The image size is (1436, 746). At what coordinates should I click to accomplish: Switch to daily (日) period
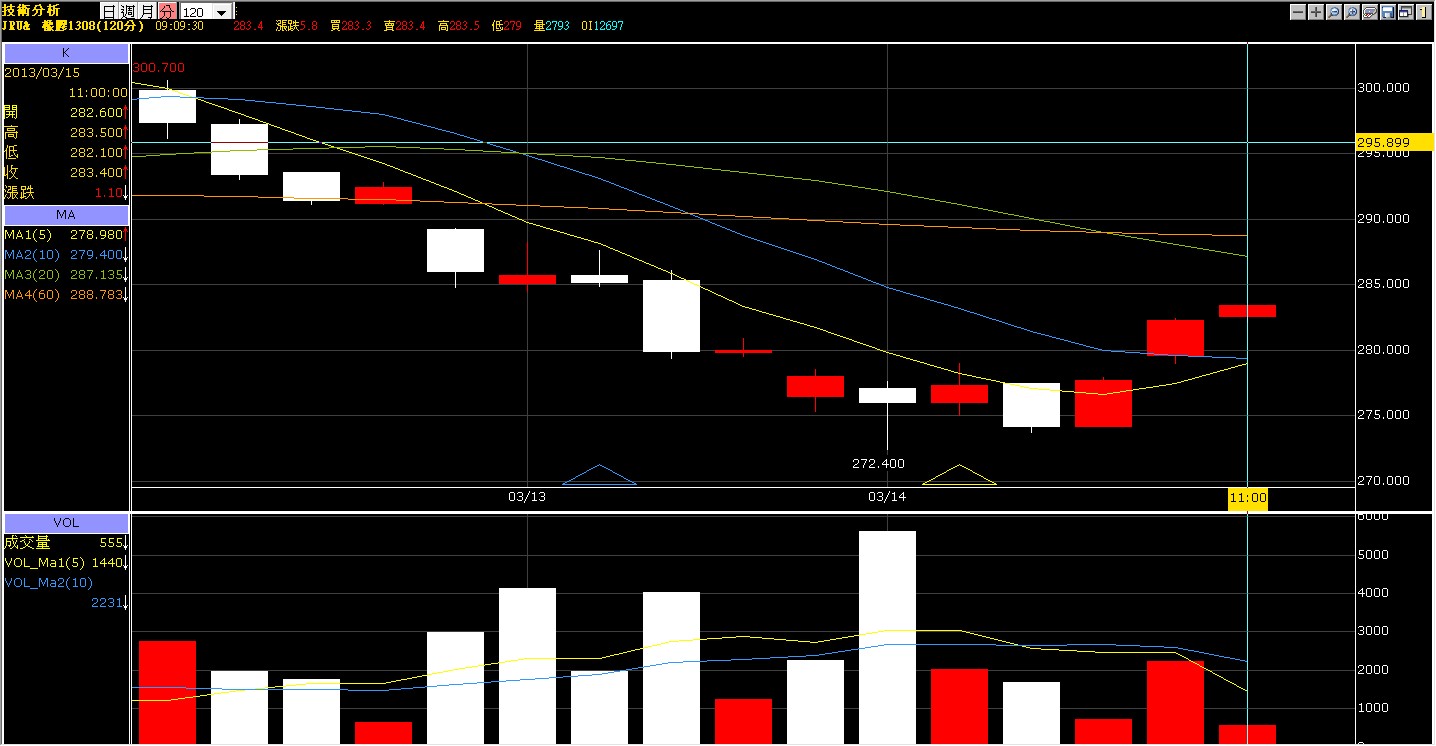point(109,11)
